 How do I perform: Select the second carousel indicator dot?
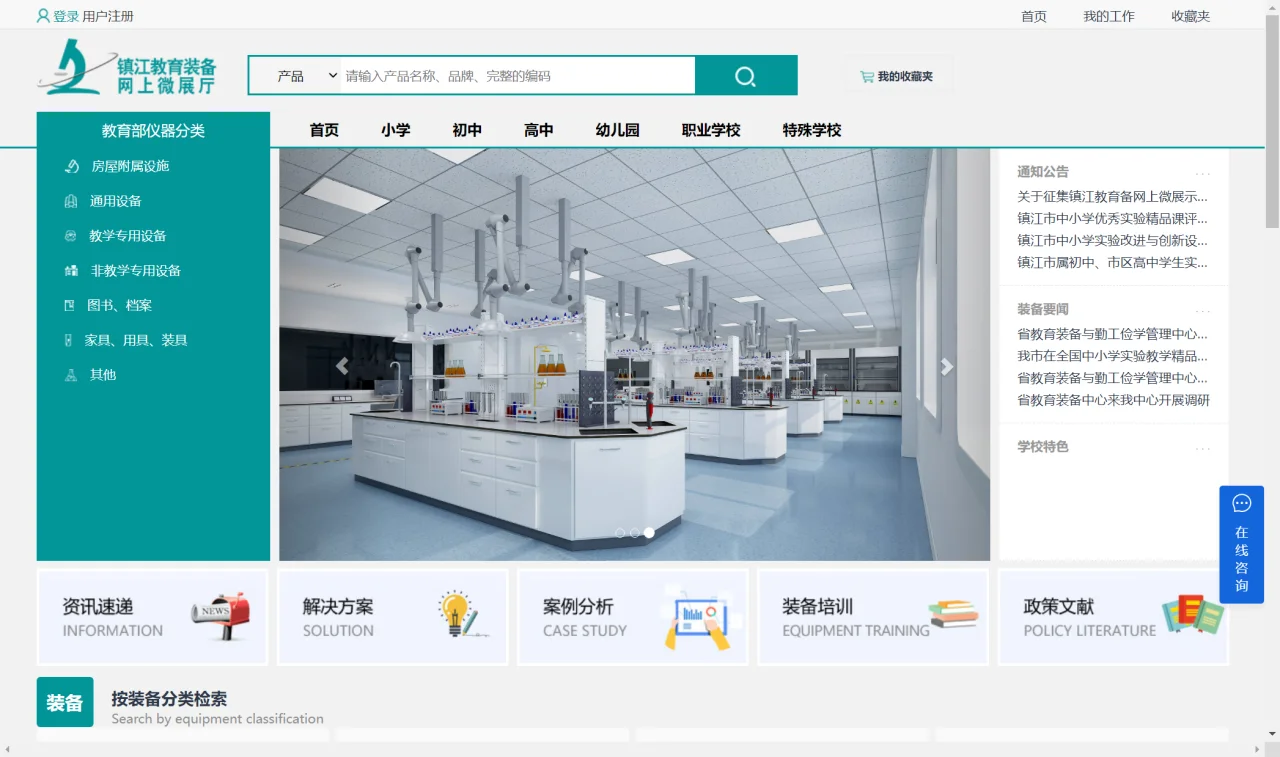point(634,533)
